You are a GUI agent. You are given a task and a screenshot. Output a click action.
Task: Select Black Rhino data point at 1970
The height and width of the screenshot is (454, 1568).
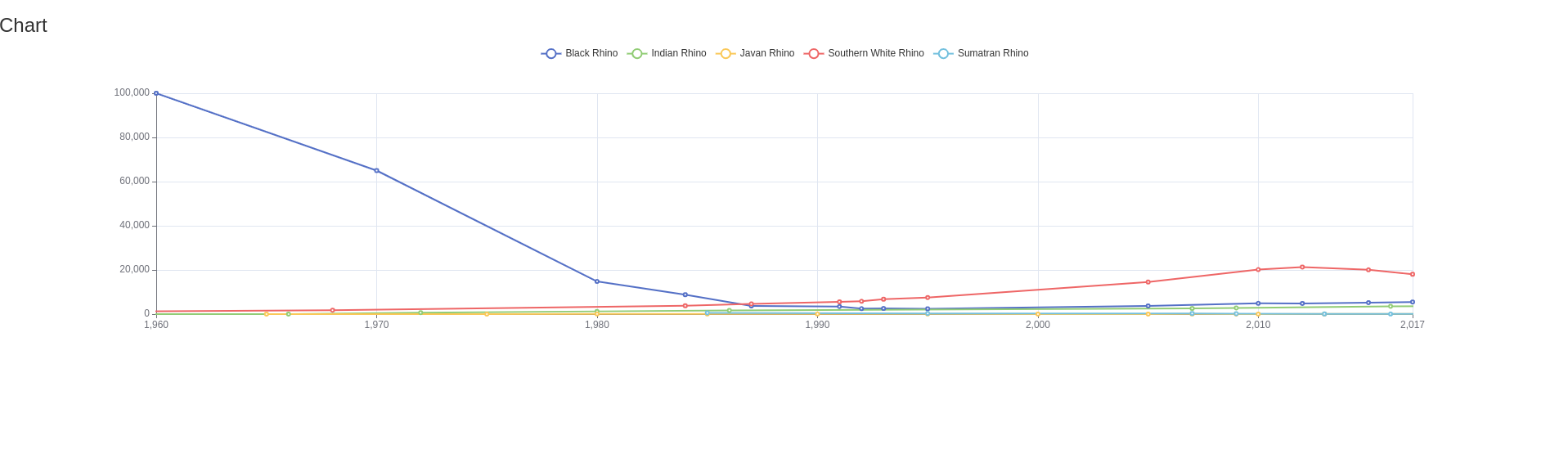pyautogui.click(x=376, y=171)
